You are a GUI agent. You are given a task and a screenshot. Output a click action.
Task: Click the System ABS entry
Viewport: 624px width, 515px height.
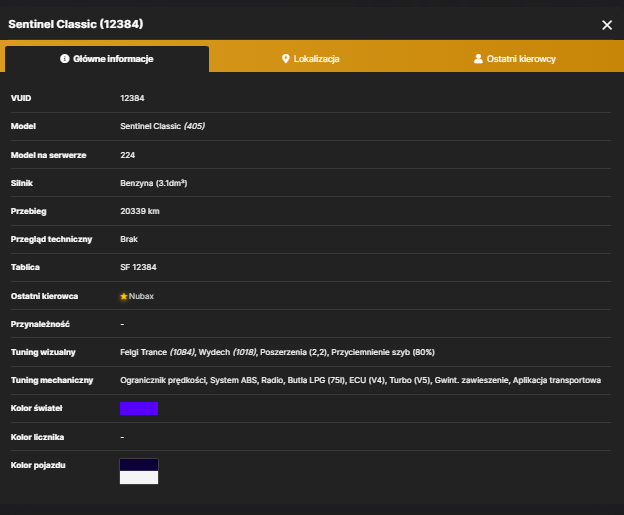coord(234,380)
